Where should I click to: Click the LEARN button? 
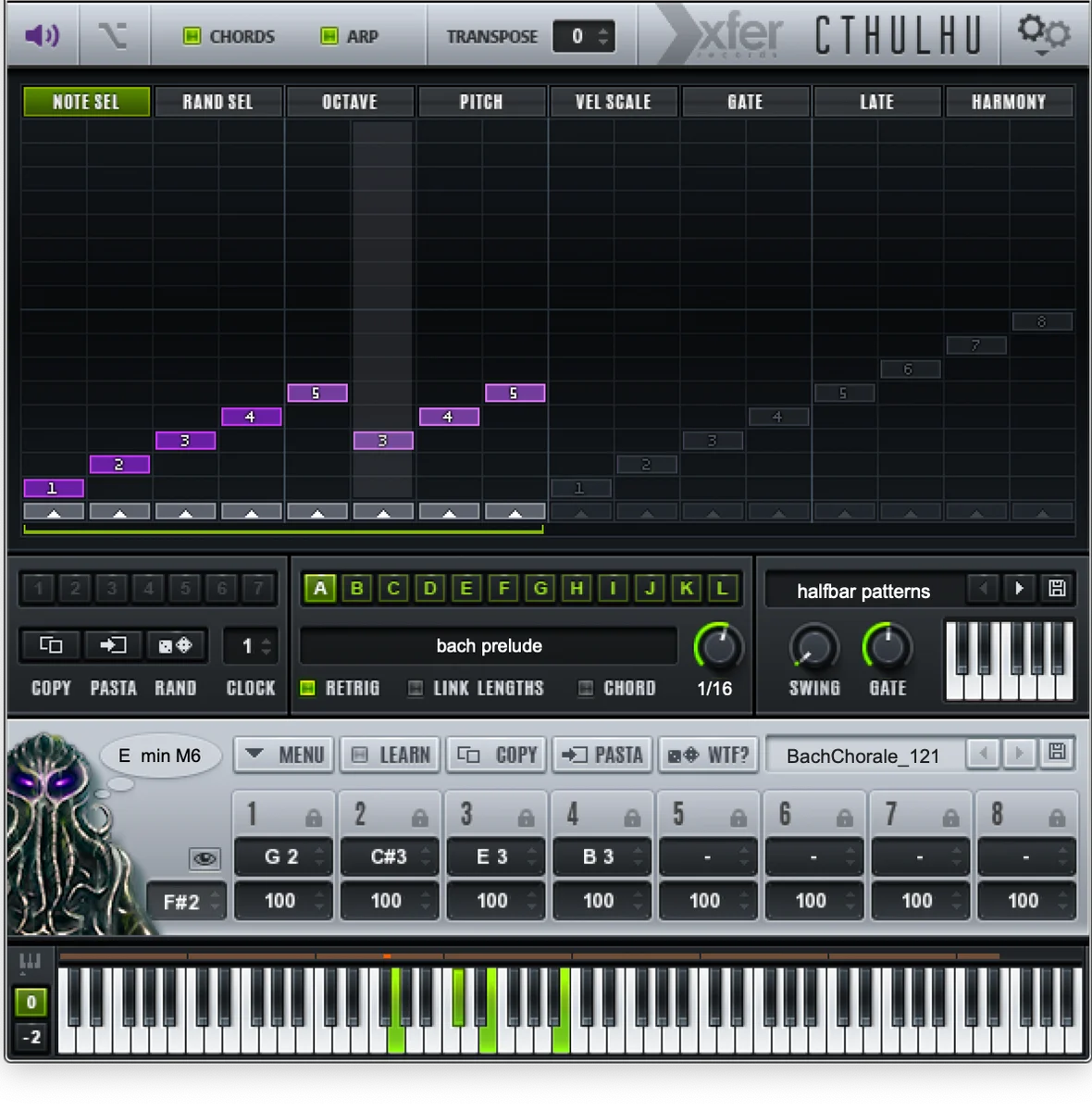point(391,755)
